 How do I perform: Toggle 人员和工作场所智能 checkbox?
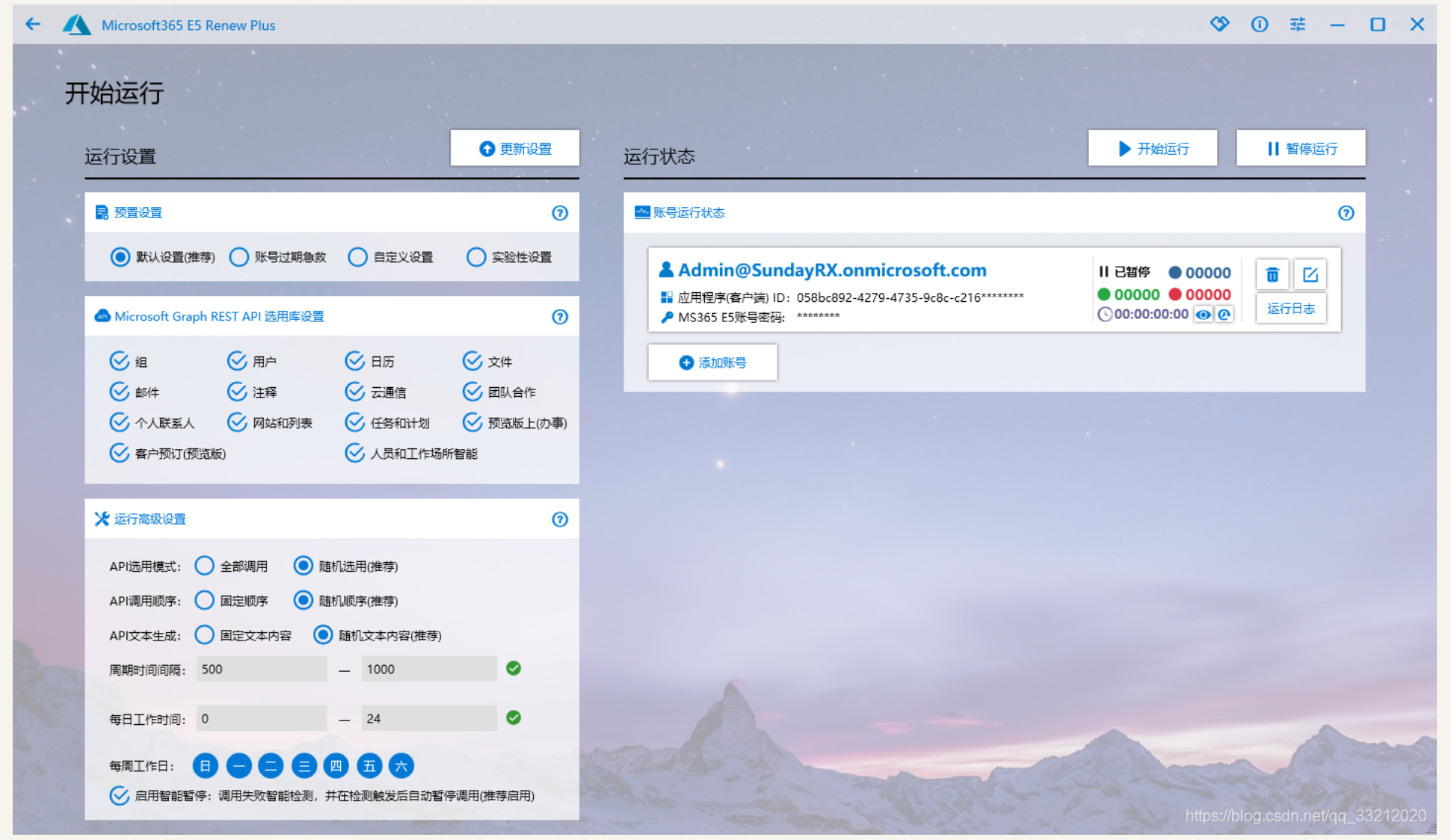354,453
